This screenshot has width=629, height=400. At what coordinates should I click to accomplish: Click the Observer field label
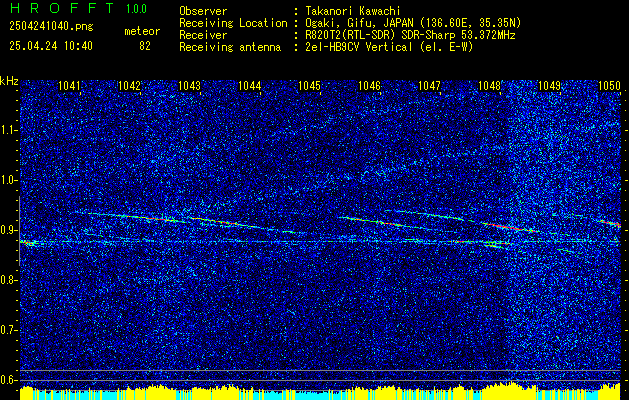[203, 11]
